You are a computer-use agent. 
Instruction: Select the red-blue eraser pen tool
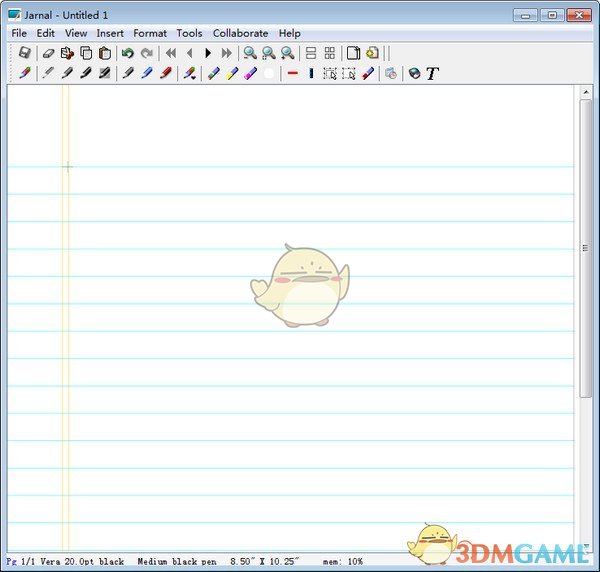(368, 73)
